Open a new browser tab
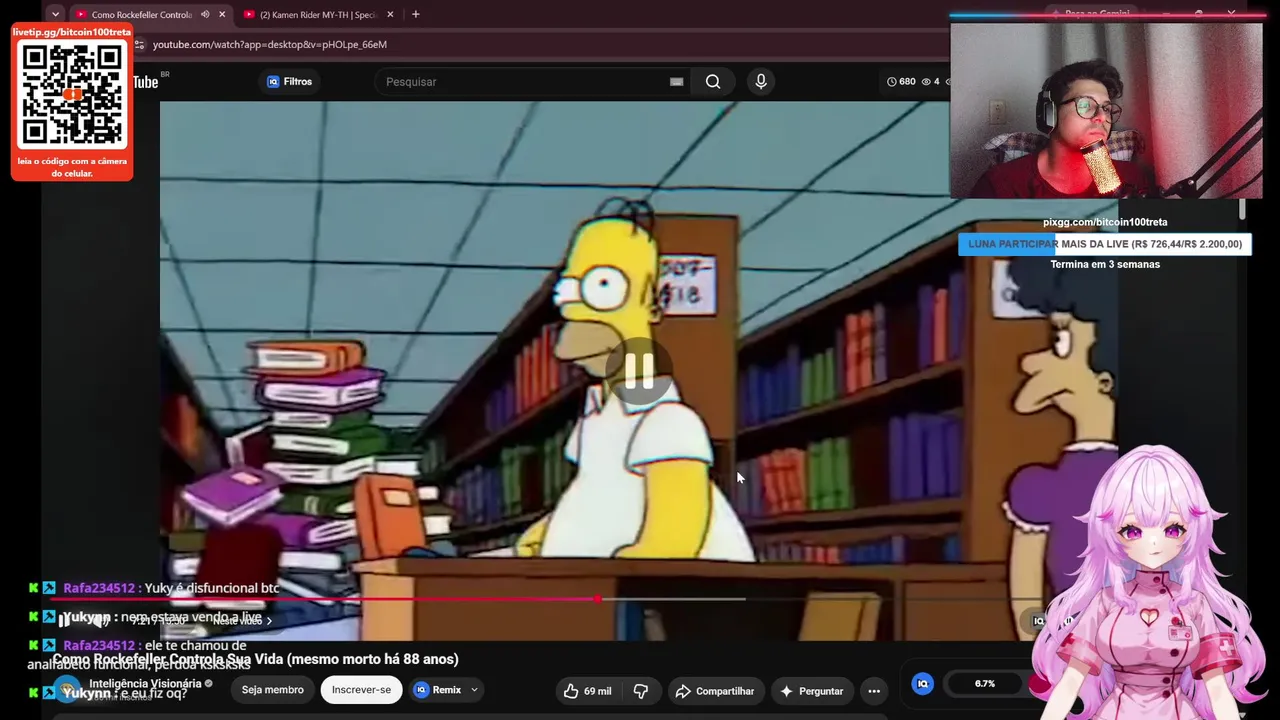1280x720 pixels. click(x=415, y=14)
